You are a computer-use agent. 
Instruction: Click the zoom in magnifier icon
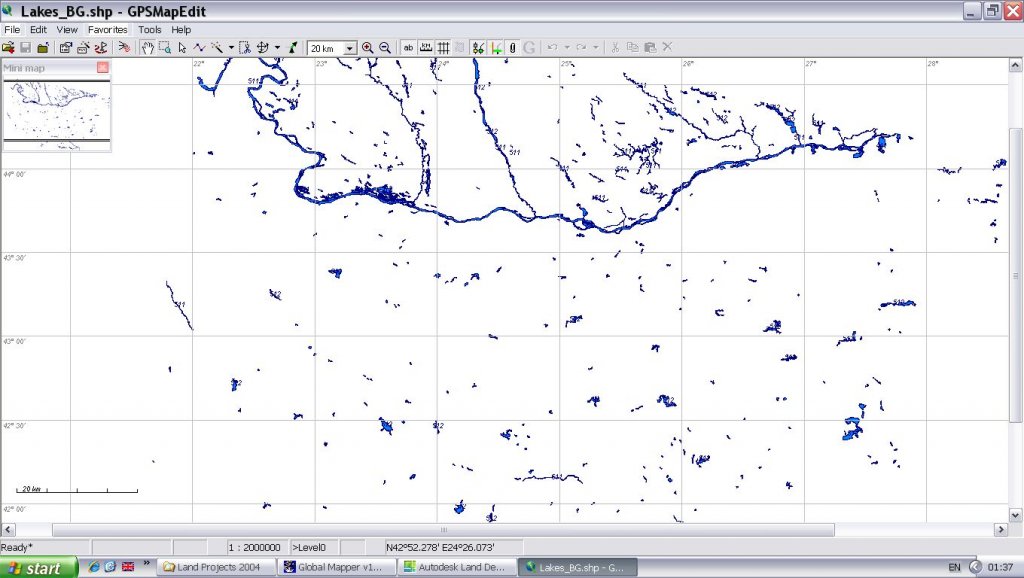pyautogui.click(x=368, y=47)
